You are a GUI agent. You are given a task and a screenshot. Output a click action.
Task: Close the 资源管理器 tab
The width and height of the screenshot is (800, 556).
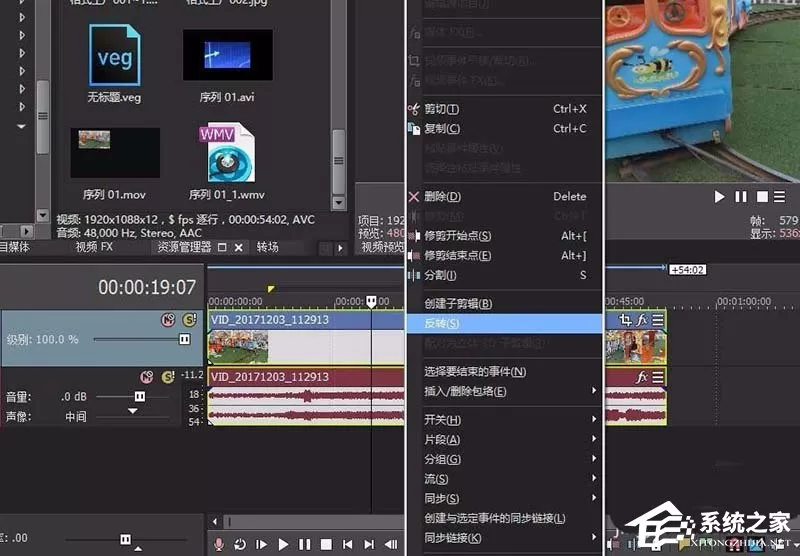click(x=238, y=247)
